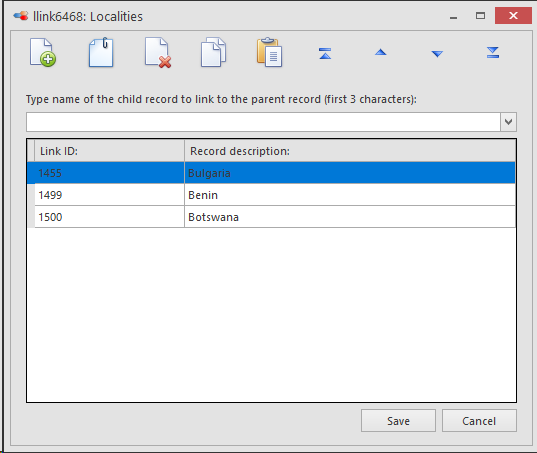Image resolution: width=537 pixels, height=453 pixels.
Task: Move selected record to bottom
Action: coord(493,52)
